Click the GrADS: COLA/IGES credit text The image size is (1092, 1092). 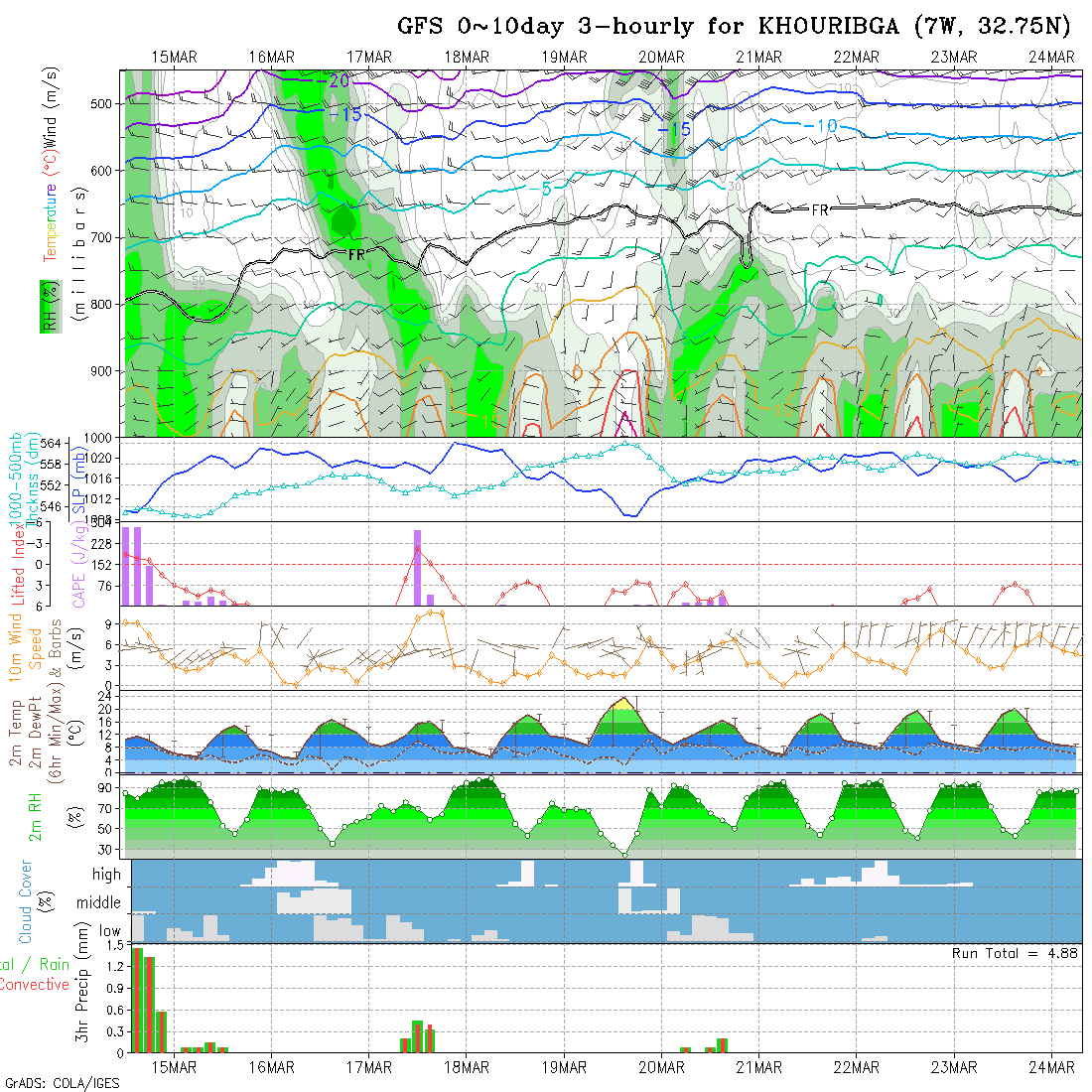[62, 1083]
